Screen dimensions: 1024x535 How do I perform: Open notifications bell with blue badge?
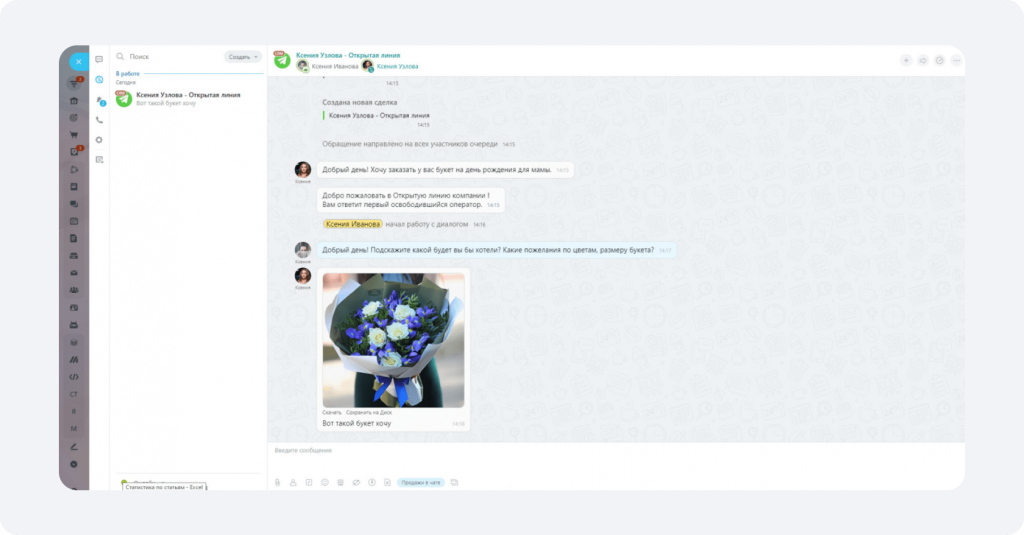coord(100,101)
